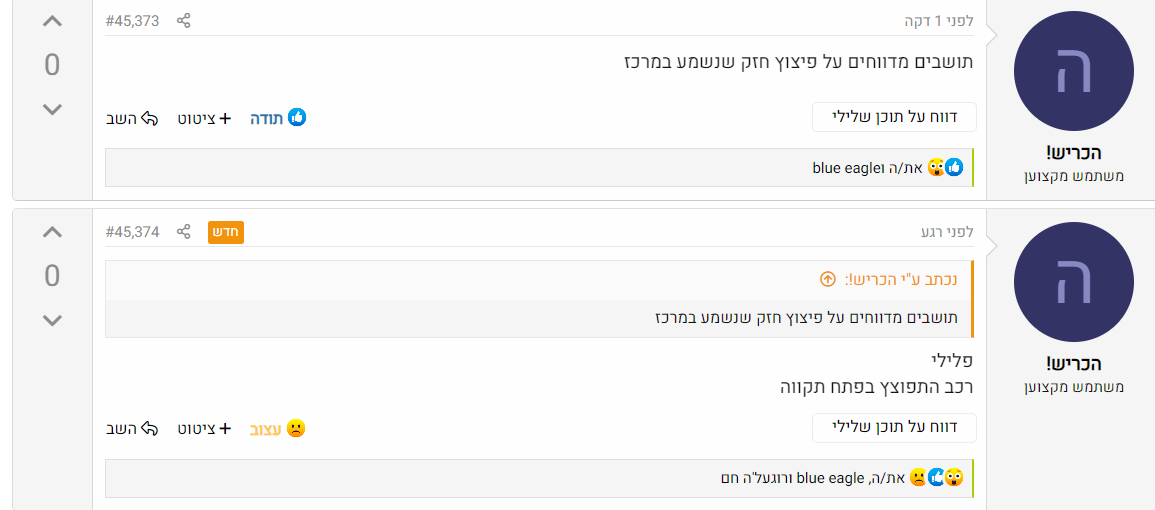Viewport: 1155px width, 510px height.
Task: Open post number #45,373 permalink
Action: [x=132, y=21]
